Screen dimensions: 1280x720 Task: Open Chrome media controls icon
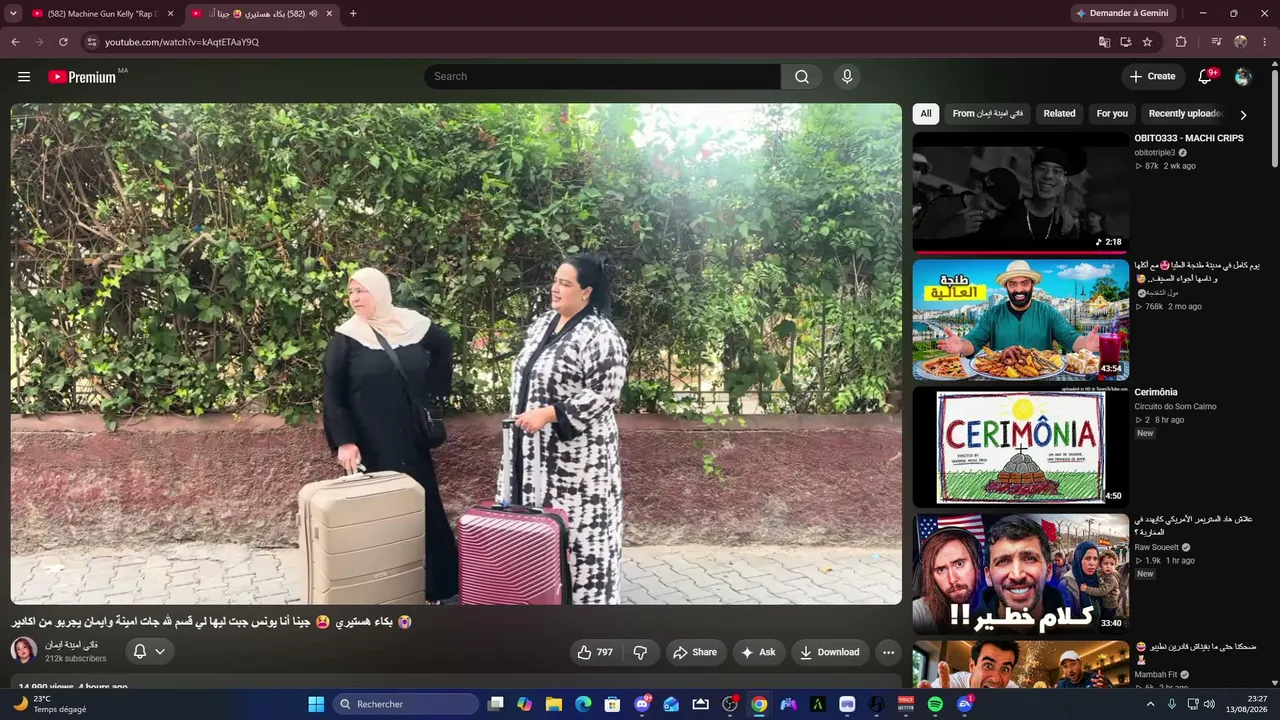pos(1216,42)
